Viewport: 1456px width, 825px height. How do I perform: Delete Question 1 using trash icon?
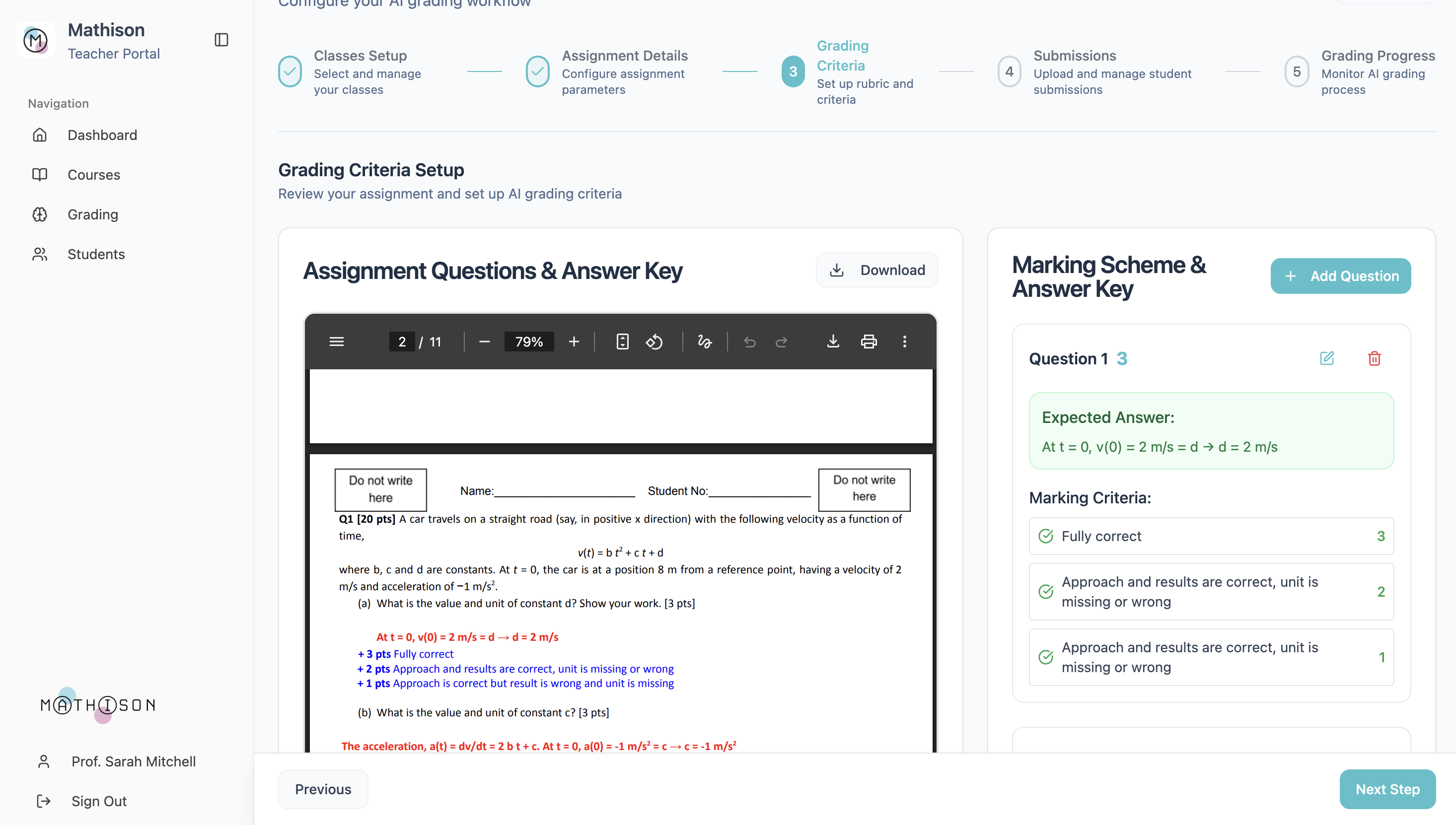tap(1374, 358)
